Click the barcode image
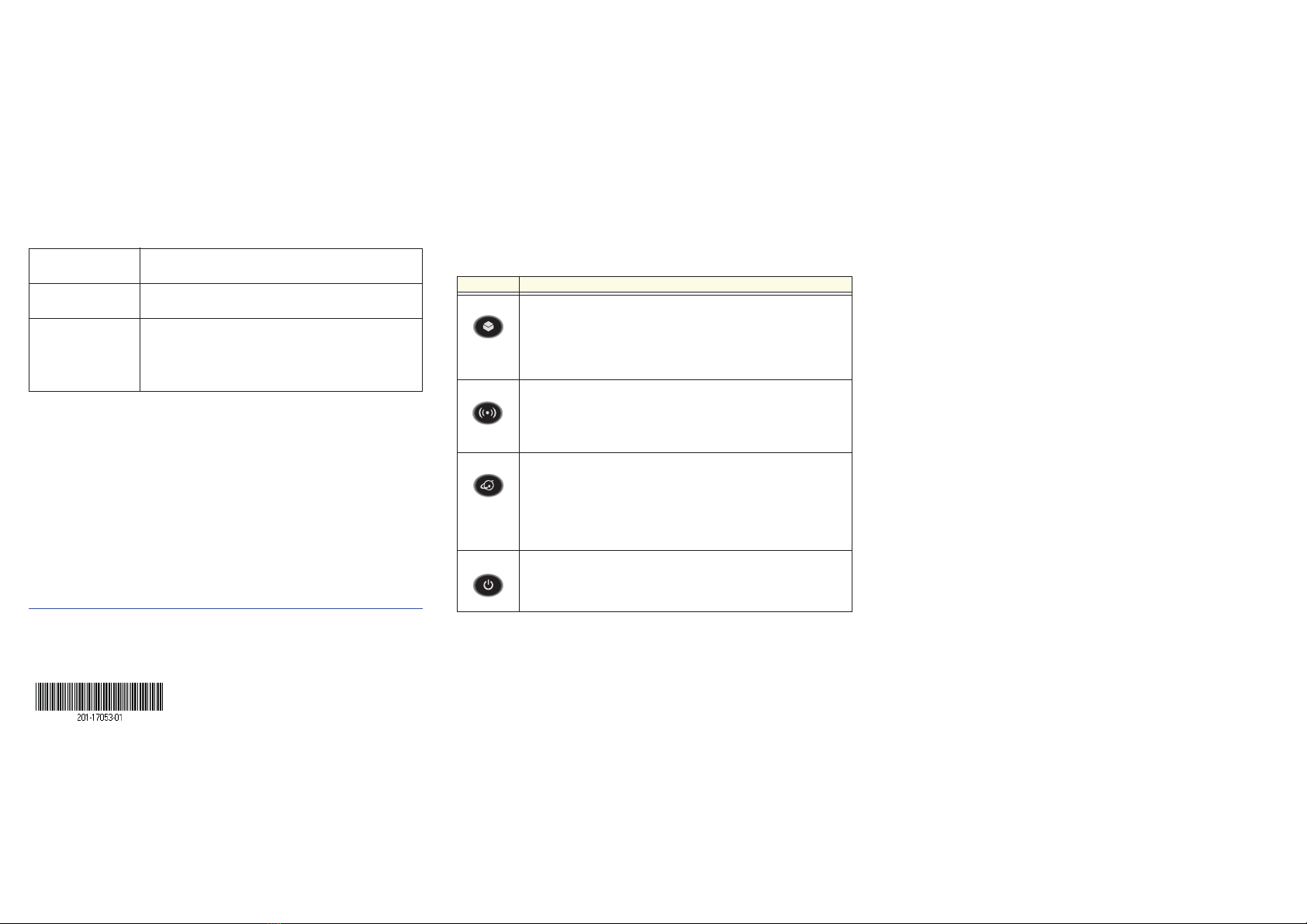The width and height of the screenshot is (1307, 924). coord(99,697)
